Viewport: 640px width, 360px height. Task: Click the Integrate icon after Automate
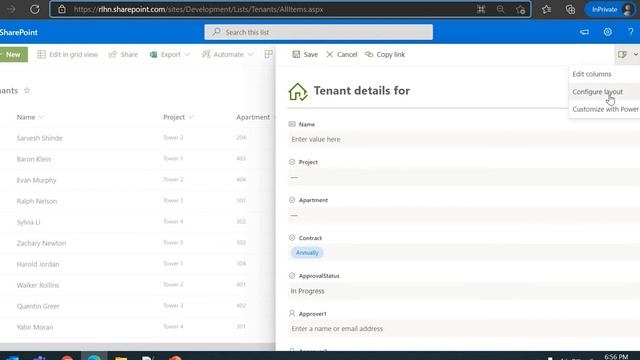click(x=268, y=54)
